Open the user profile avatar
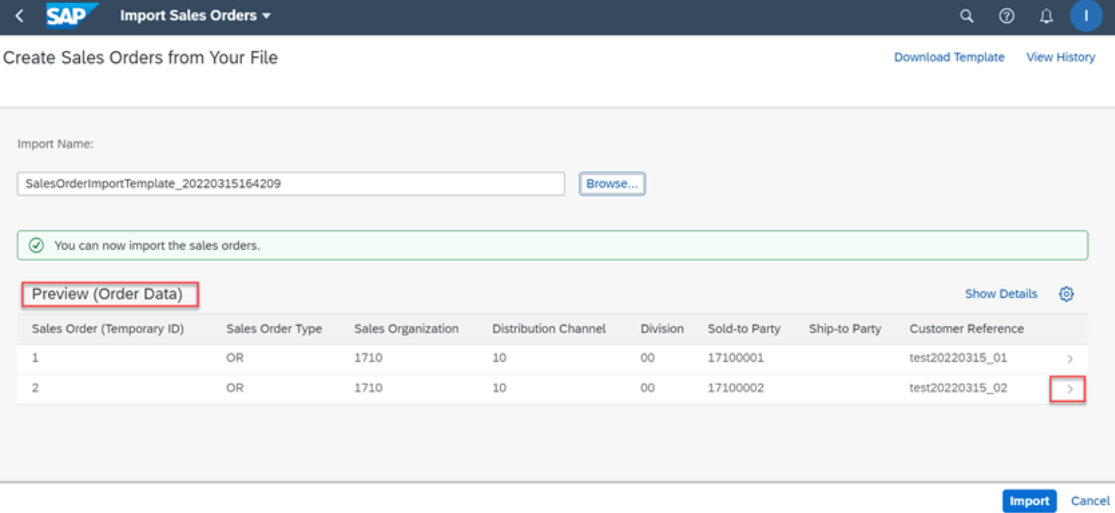1115x513 pixels. (x=1086, y=16)
